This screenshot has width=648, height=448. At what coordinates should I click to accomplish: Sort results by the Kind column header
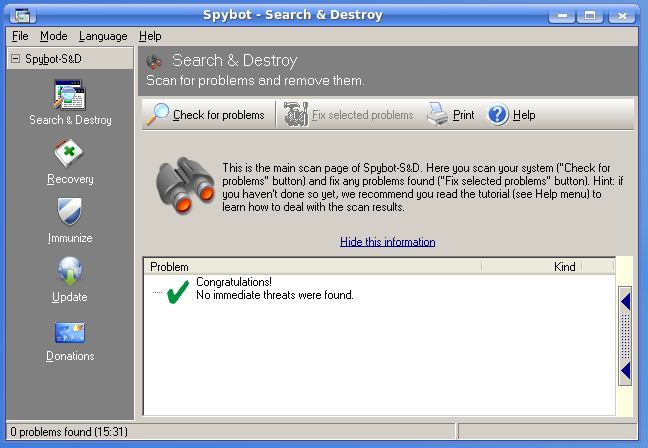(564, 267)
